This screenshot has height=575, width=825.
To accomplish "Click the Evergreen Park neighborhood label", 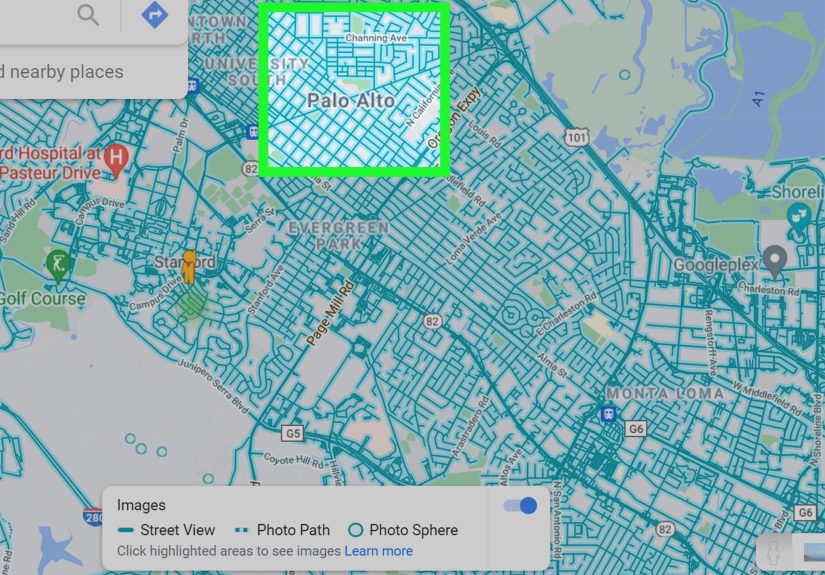I will [x=339, y=236].
